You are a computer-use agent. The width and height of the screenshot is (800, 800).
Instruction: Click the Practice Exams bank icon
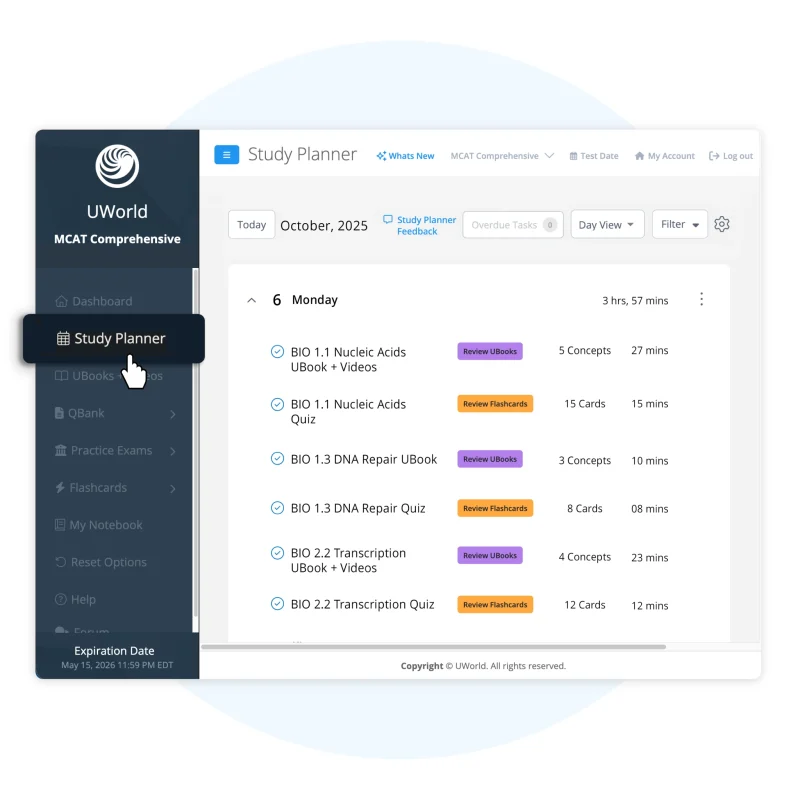[62, 450]
